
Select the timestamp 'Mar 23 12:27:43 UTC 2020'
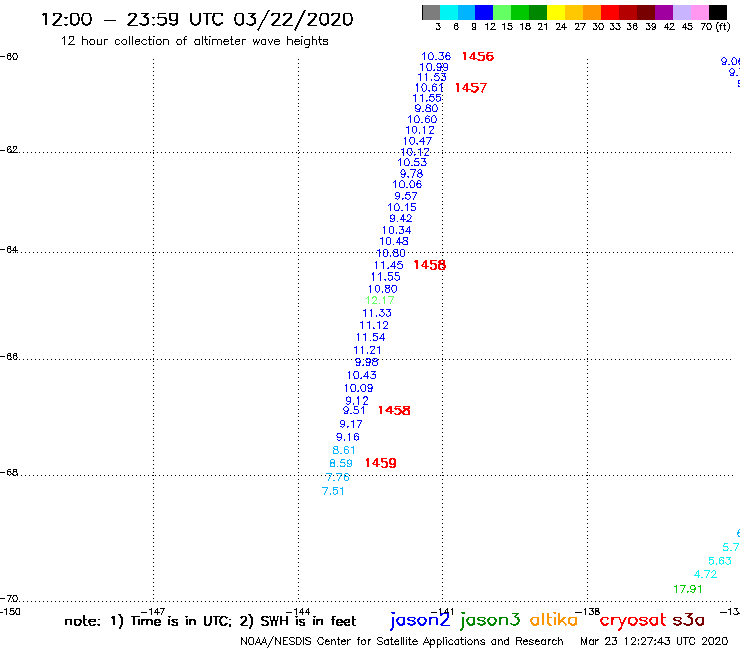[654, 641]
